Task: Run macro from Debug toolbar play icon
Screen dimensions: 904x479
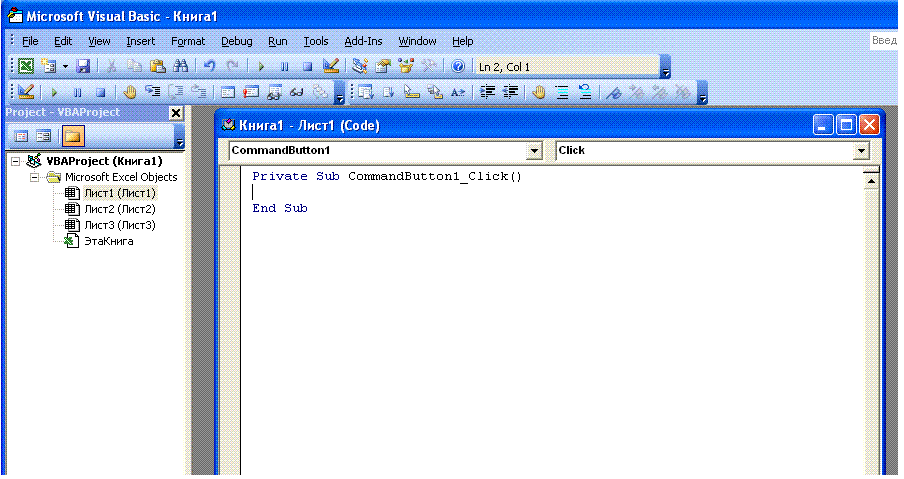Action: pyautogui.click(x=54, y=92)
